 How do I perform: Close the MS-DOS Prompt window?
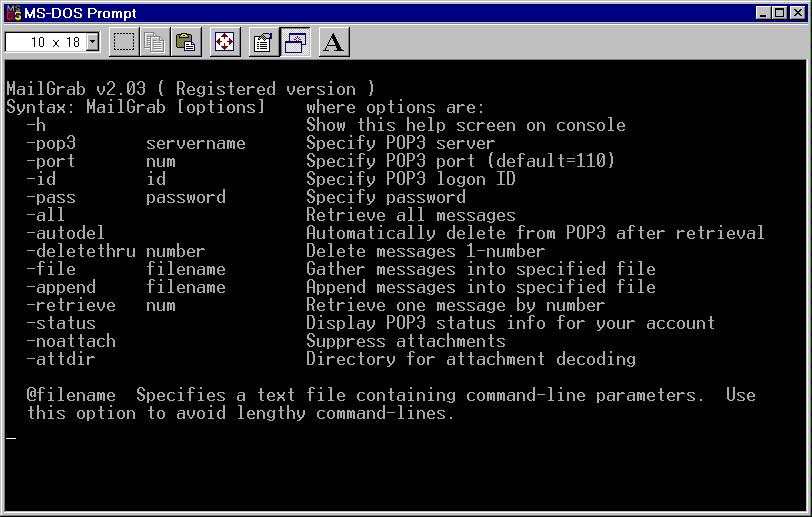click(798, 13)
